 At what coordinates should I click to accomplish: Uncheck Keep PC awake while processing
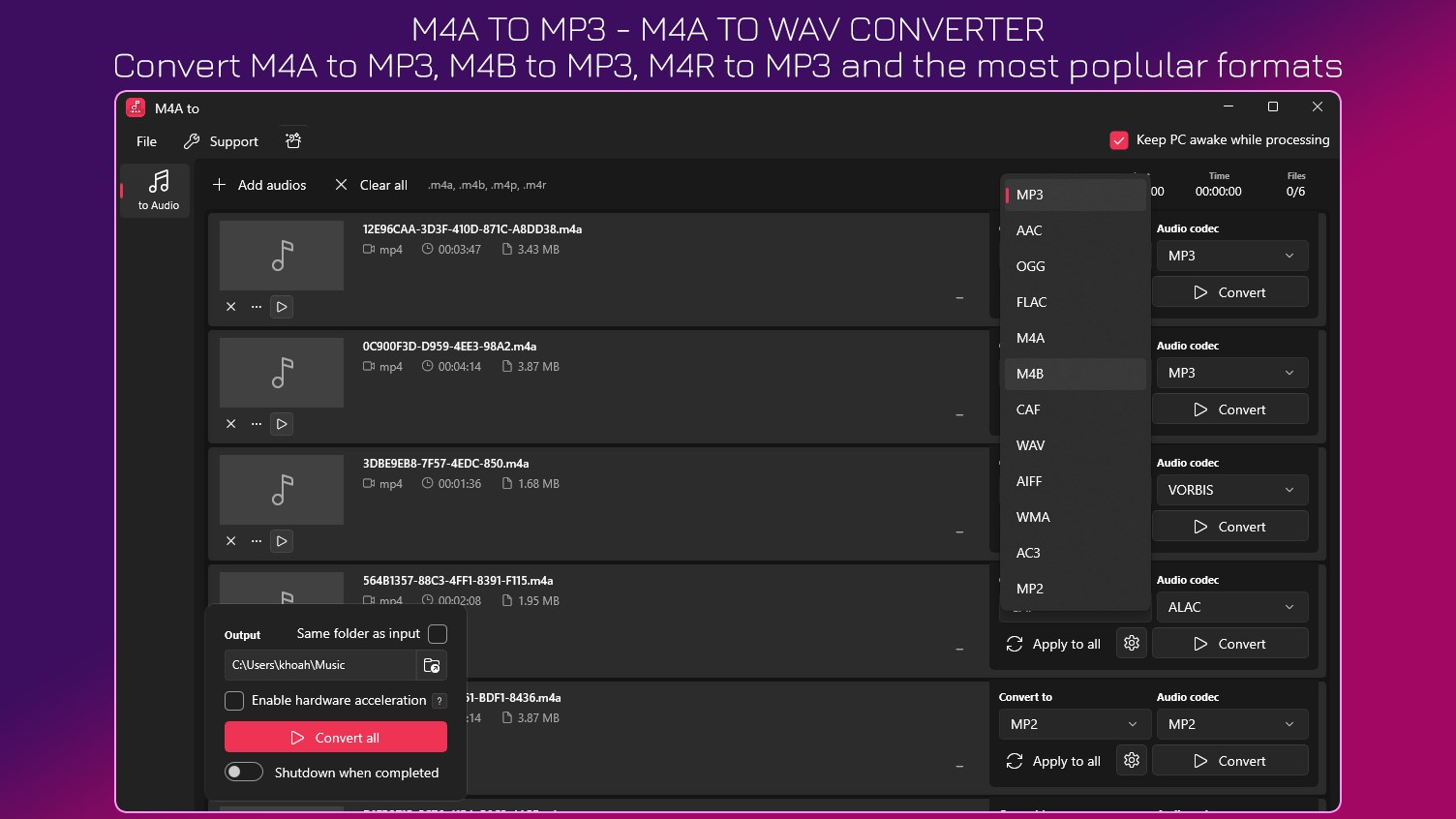point(1119,139)
